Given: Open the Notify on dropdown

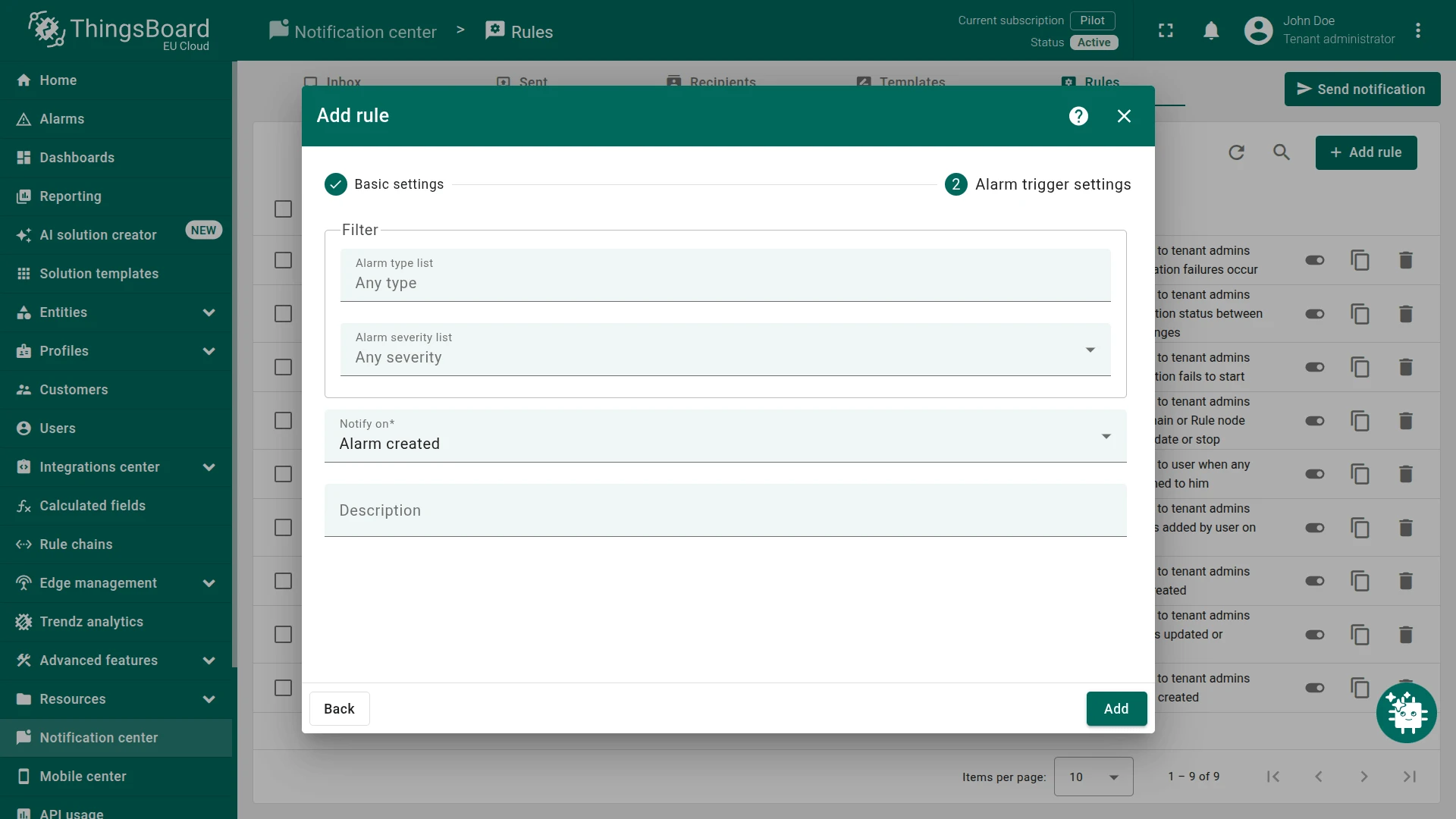Looking at the screenshot, I should [725, 436].
